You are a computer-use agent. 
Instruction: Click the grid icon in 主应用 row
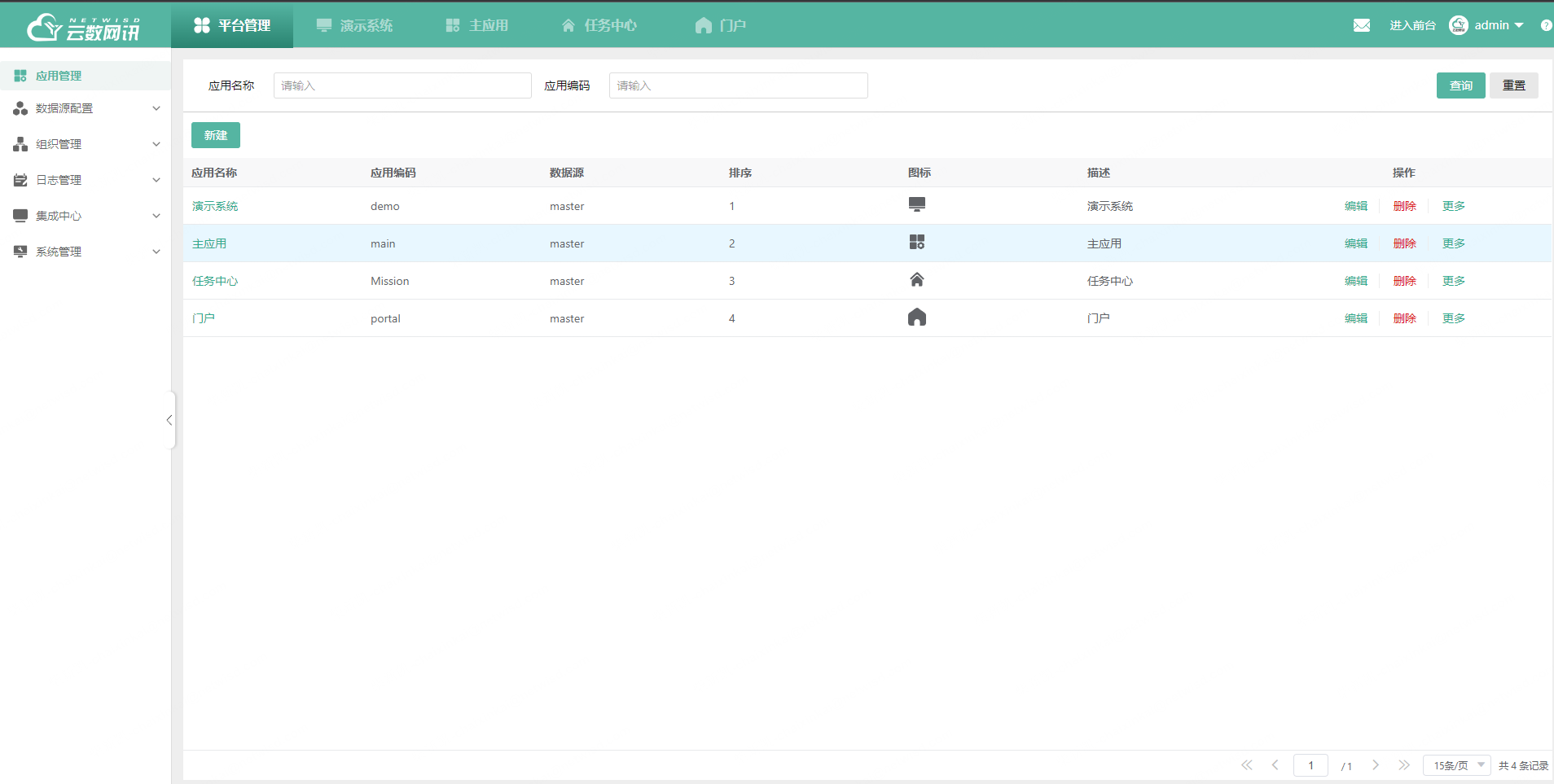point(916,243)
